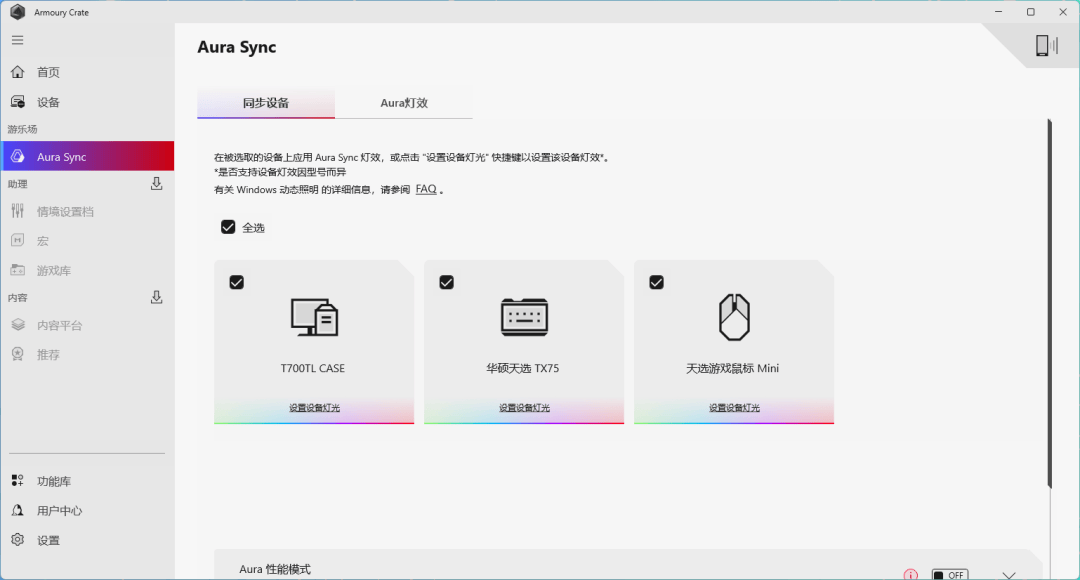
Task: Click the T700TL CASE computer icon
Action: [x=314, y=317]
